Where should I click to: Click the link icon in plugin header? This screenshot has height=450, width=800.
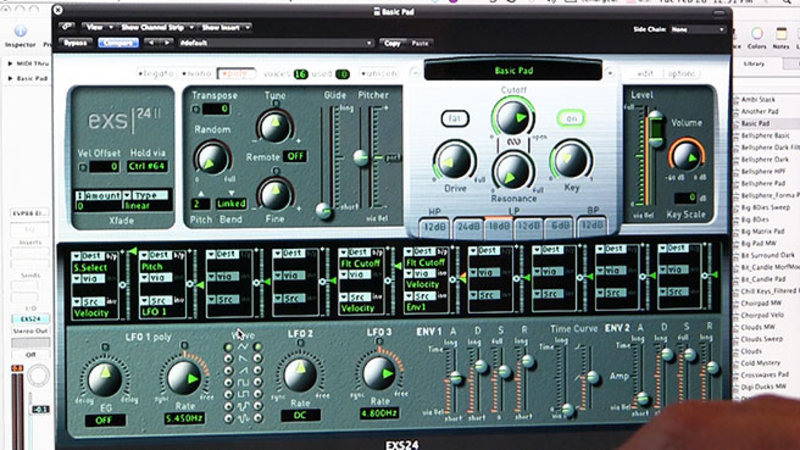(x=67, y=27)
